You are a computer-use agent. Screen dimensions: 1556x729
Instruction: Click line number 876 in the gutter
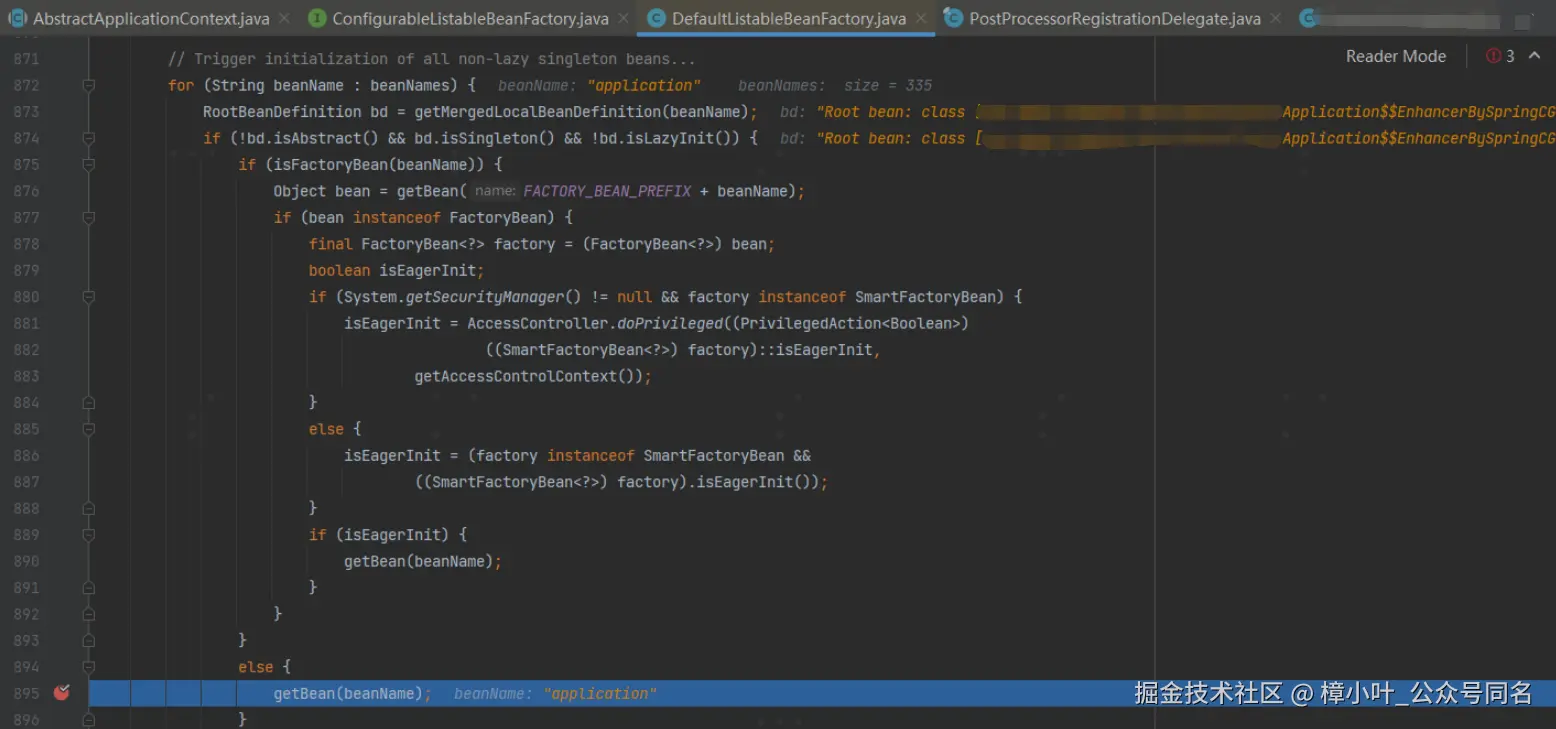click(x=27, y=191)
